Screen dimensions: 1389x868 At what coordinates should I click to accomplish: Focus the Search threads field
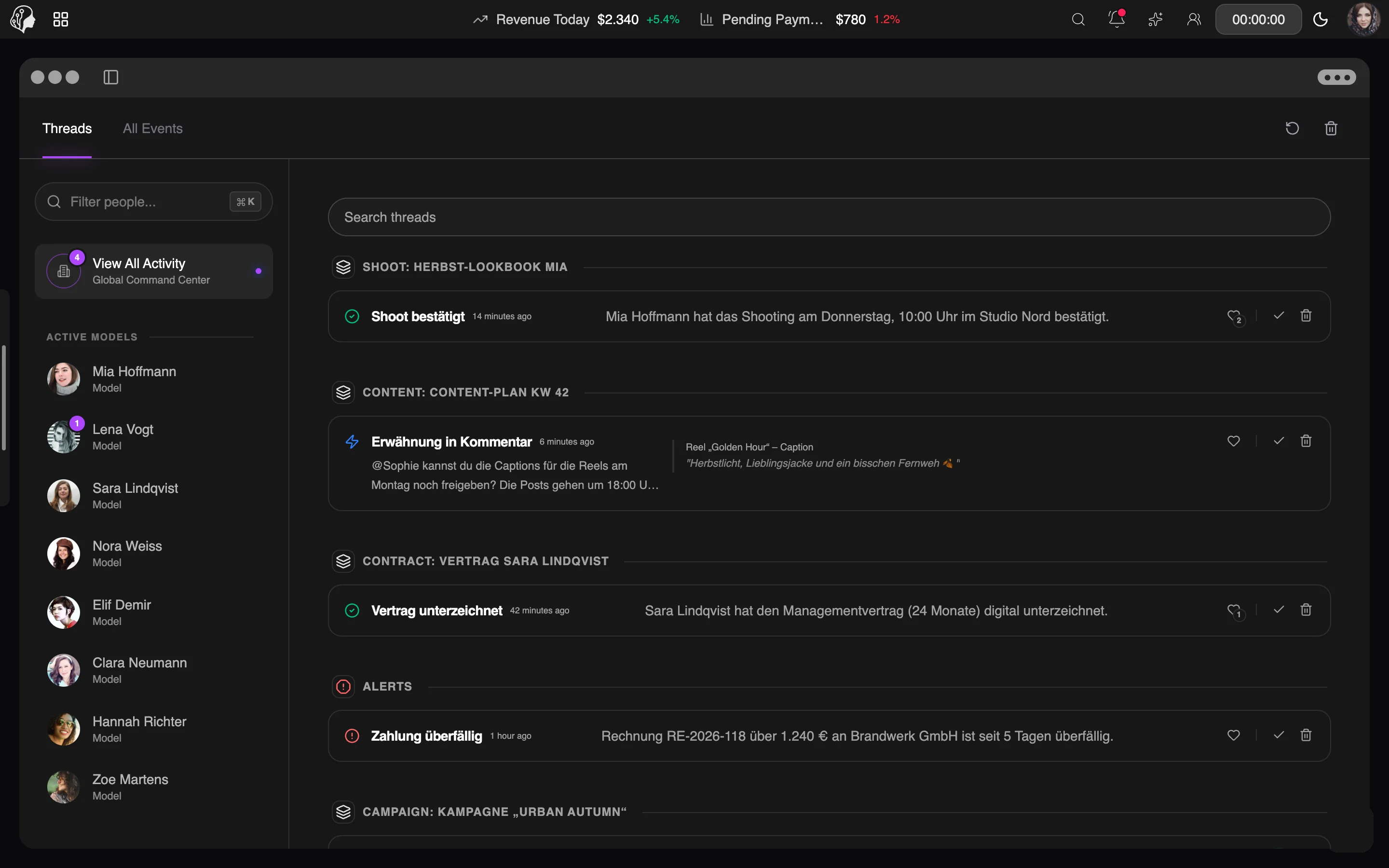[x=829, y=217]
